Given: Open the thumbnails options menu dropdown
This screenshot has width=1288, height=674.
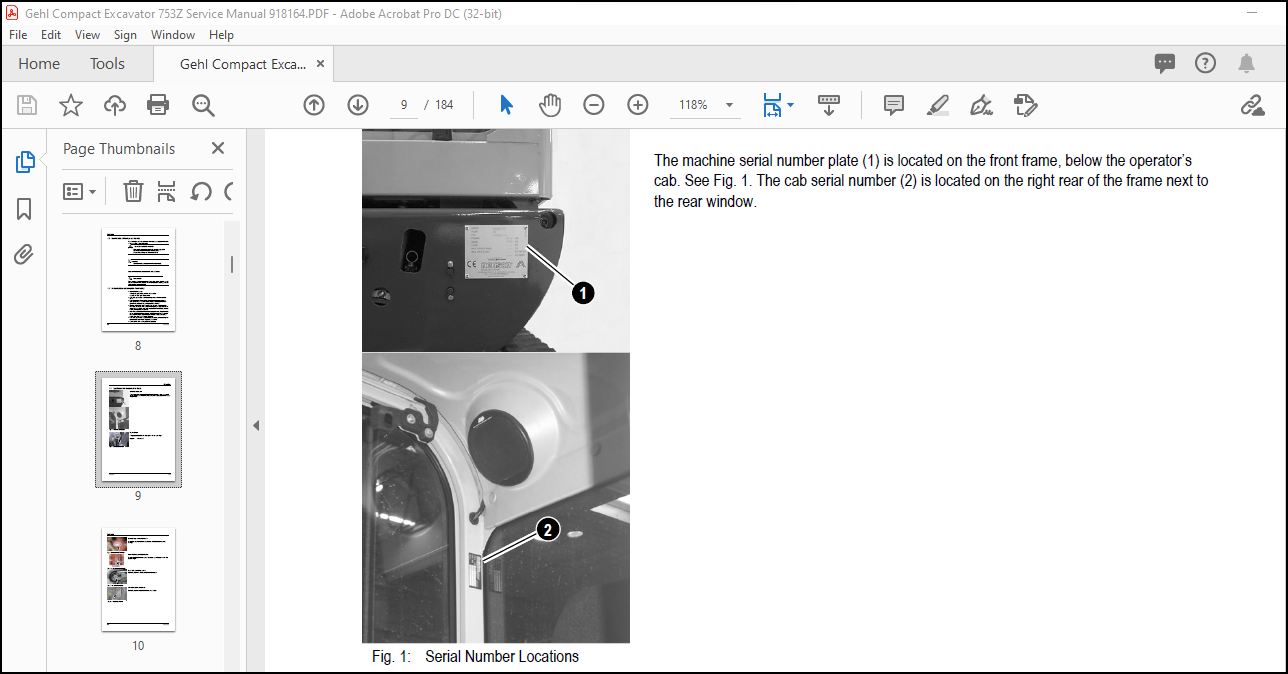Looking at the screenshot, I should [x=80, y=191].
